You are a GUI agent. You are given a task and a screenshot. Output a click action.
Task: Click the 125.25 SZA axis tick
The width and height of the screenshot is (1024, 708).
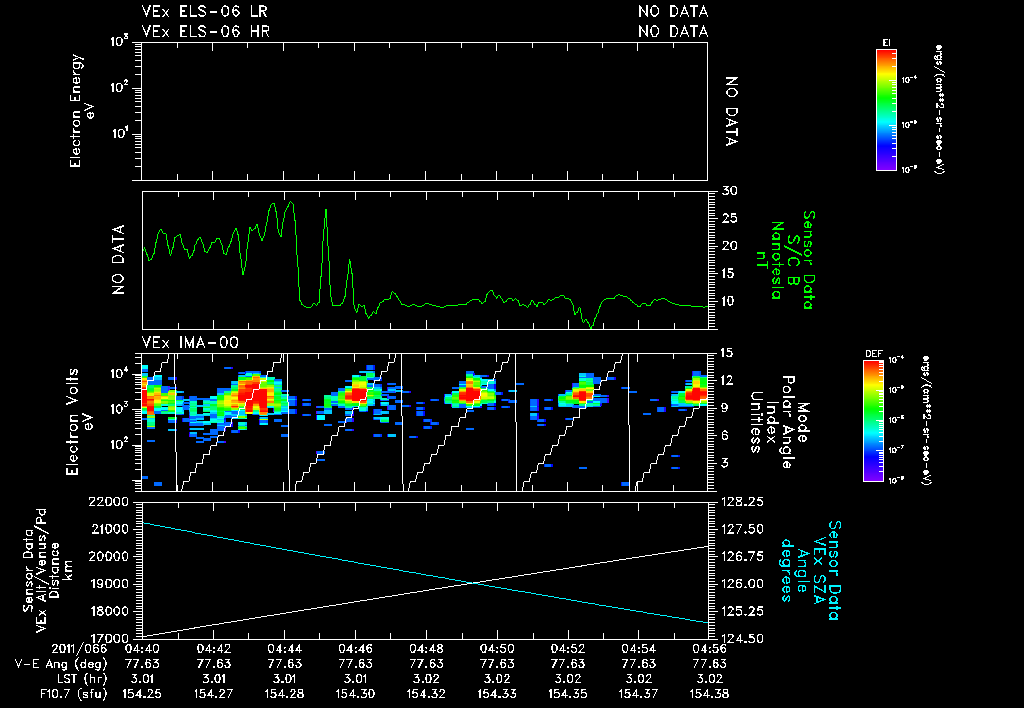click(x=743, y=611)
